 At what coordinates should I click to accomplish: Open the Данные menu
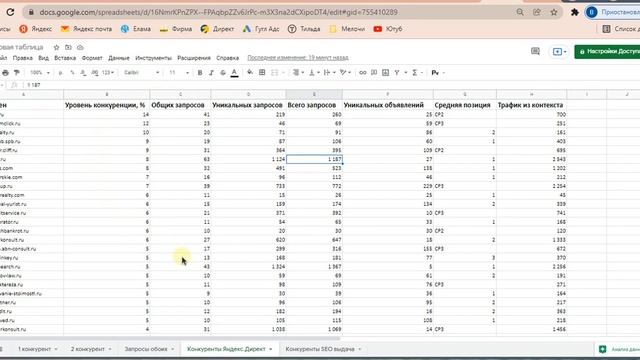pos(119,58)
